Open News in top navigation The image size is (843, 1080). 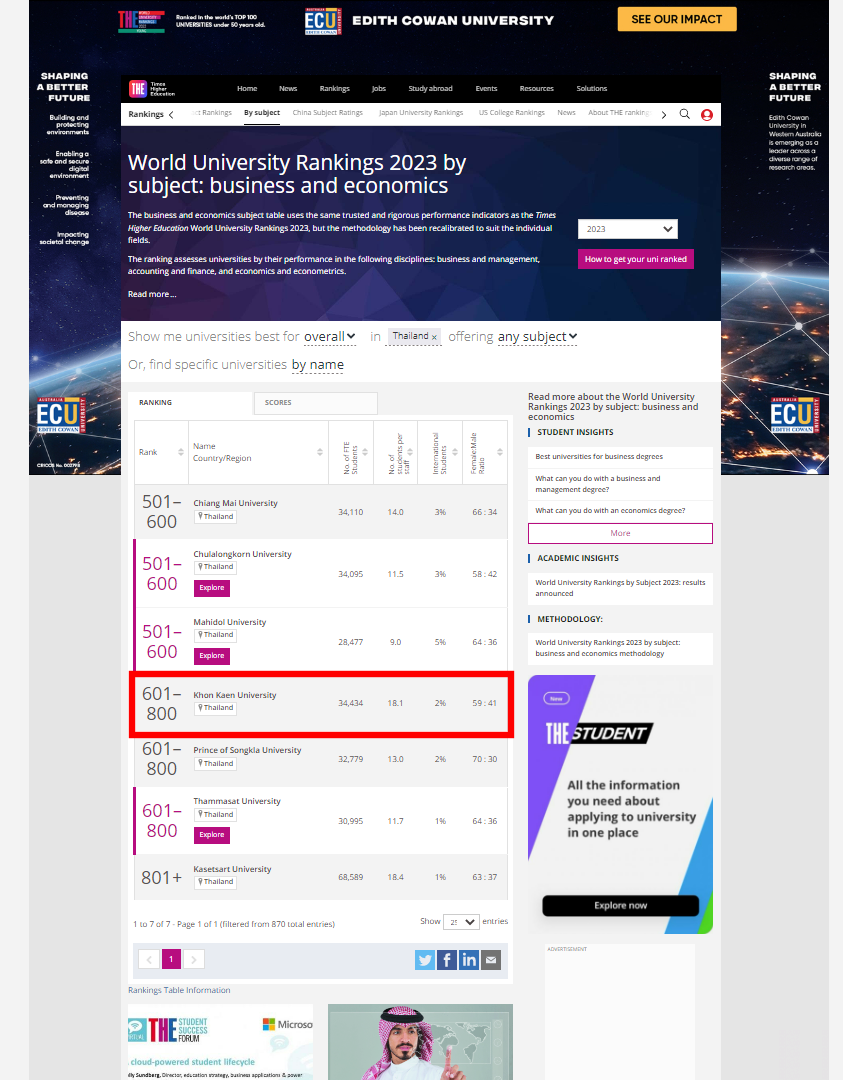coord(288,88)
